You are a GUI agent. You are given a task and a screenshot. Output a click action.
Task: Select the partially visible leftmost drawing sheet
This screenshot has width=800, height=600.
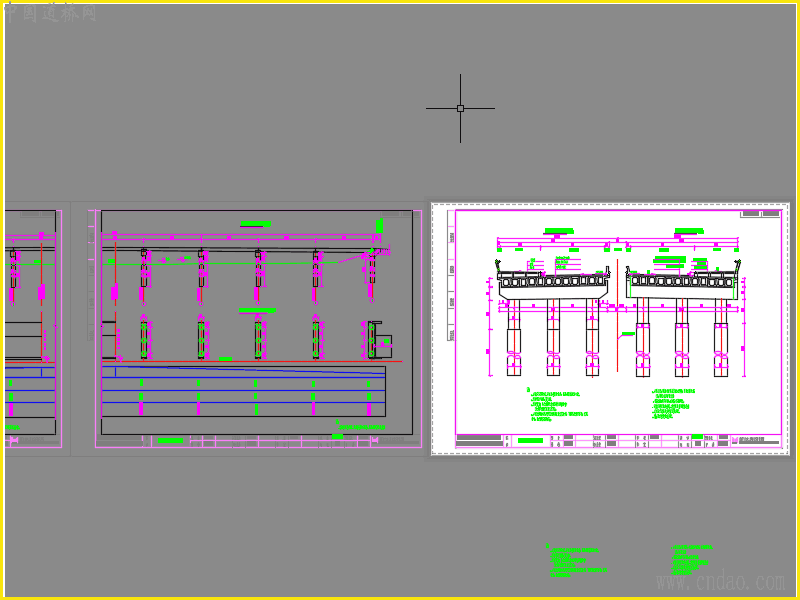33,329
